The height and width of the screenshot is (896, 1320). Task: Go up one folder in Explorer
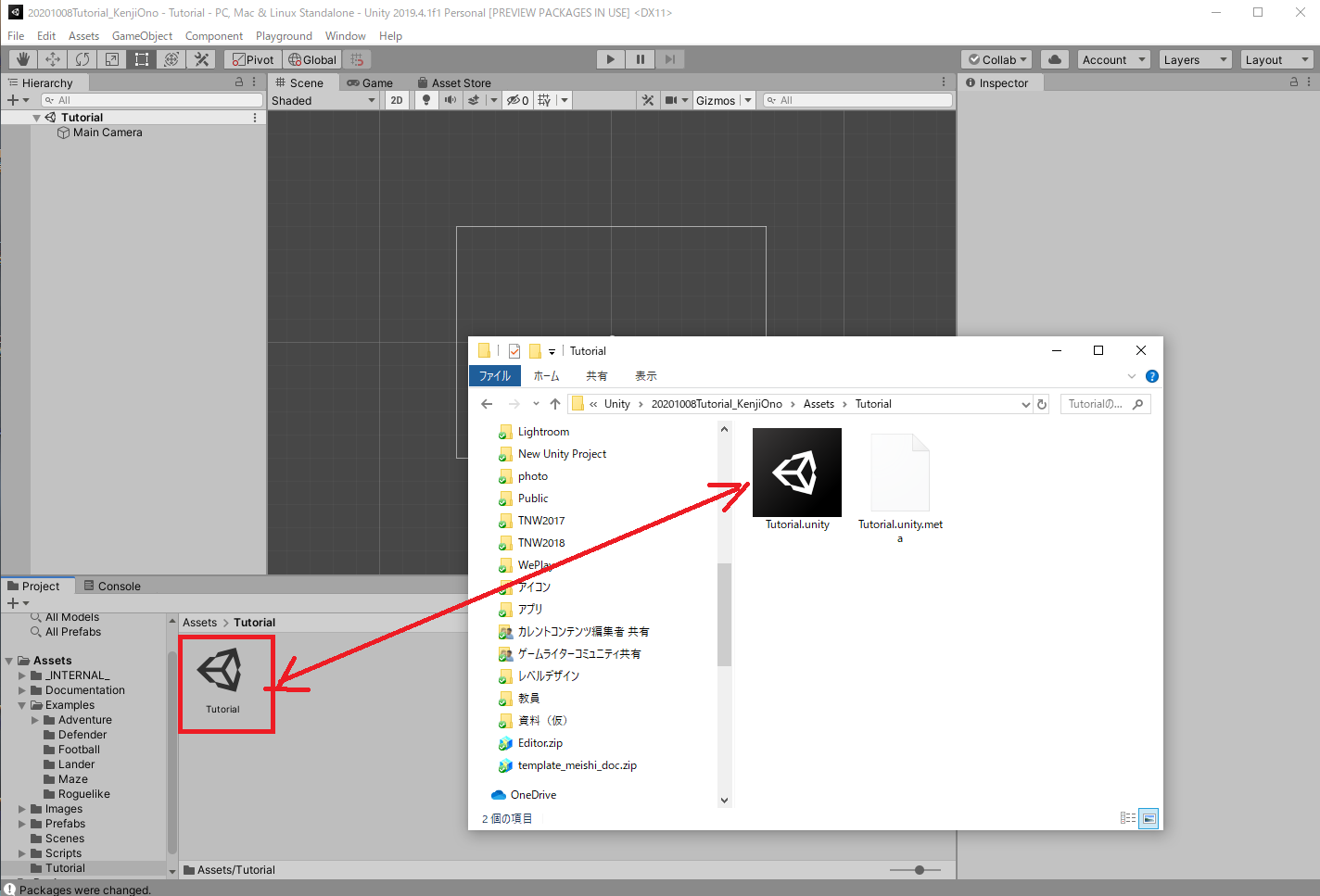555,404
